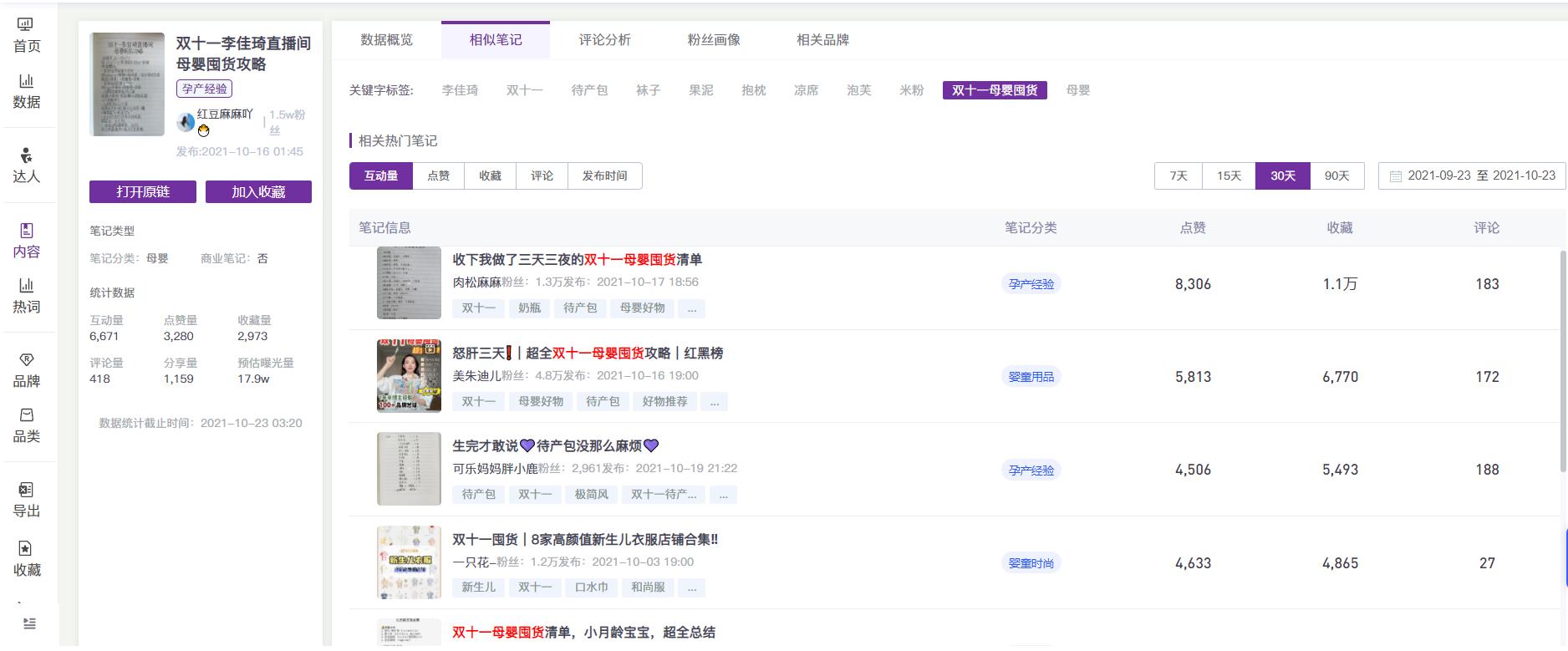Select the 热词 hot words icon

[26, 286]
